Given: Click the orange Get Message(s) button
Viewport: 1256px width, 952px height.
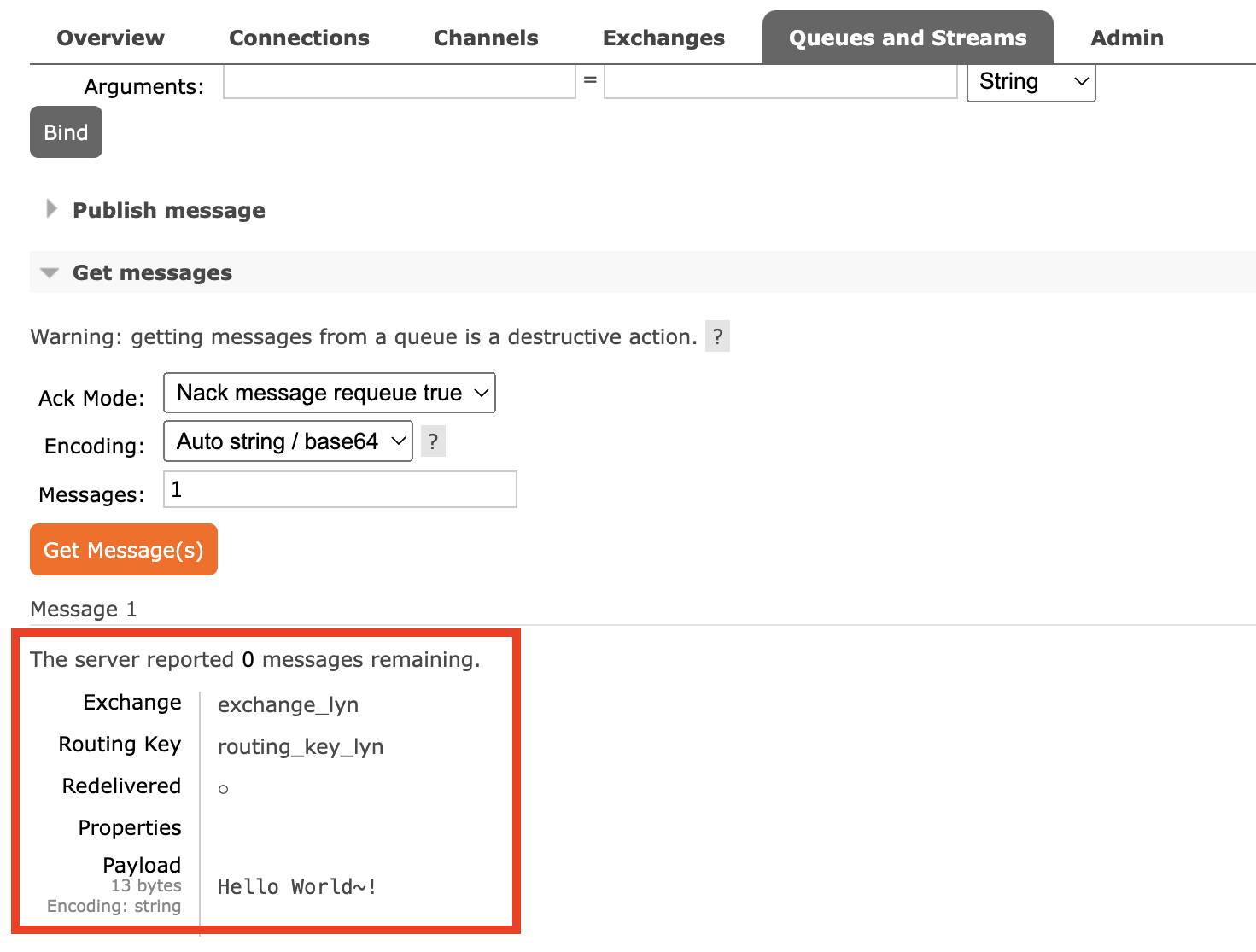Looking at the screenshot, I should pyautogui.click(x=124, y=550).
